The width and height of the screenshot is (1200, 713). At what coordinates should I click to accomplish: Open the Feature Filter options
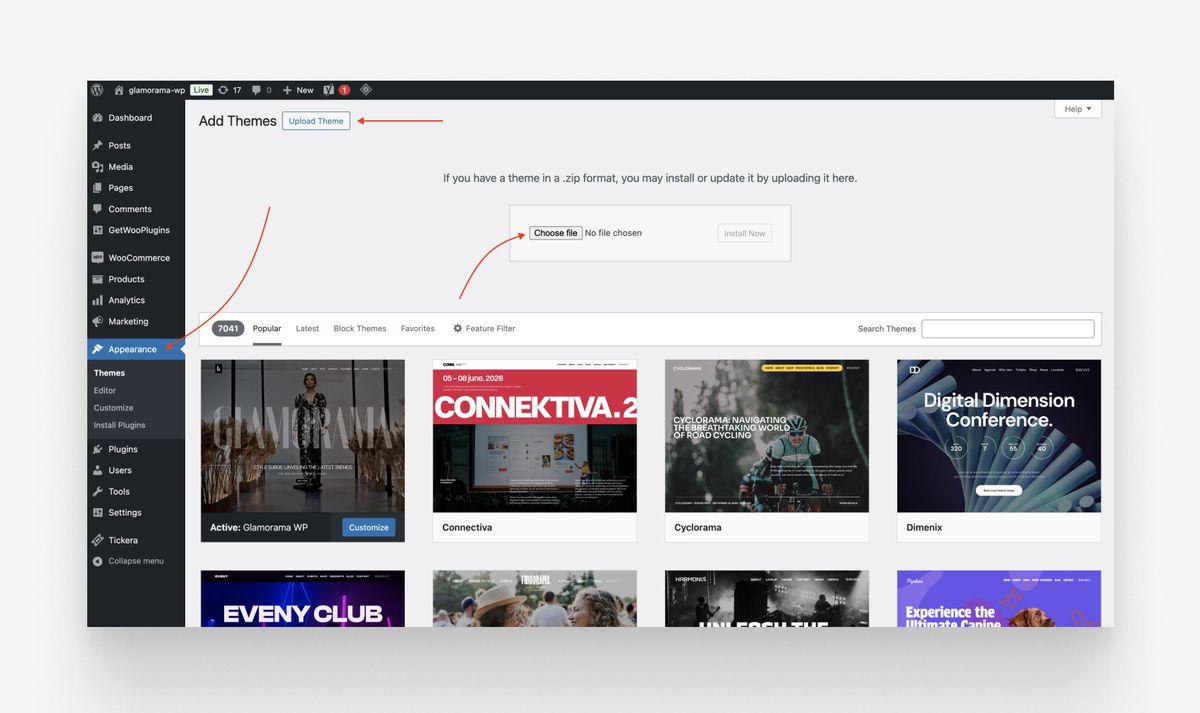point(484,328)
